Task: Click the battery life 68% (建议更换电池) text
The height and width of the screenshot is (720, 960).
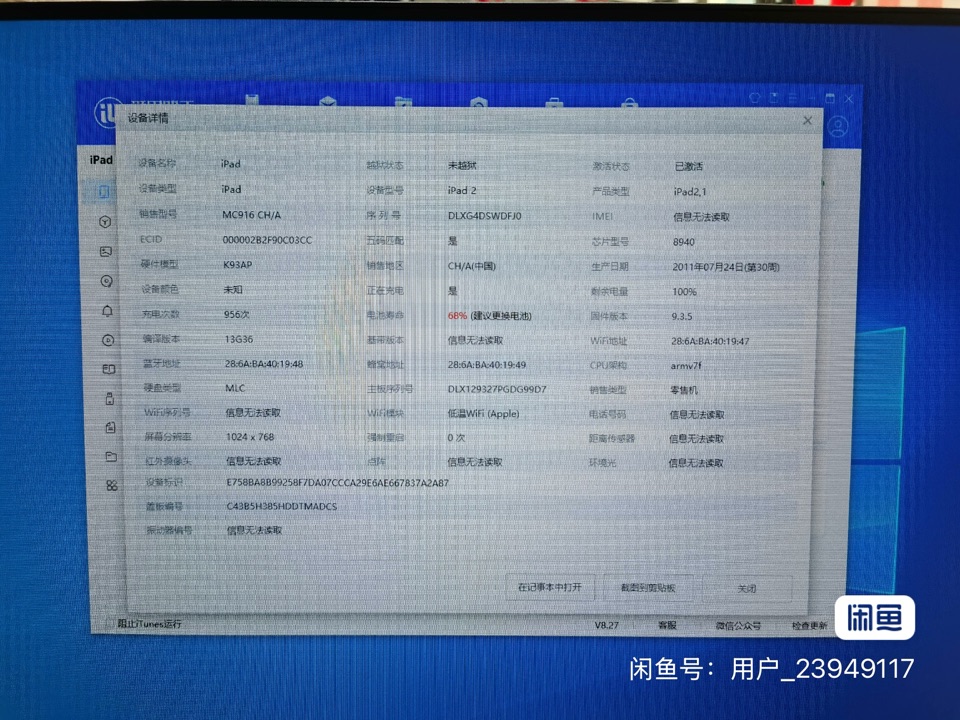Action: tap(490, 315)
